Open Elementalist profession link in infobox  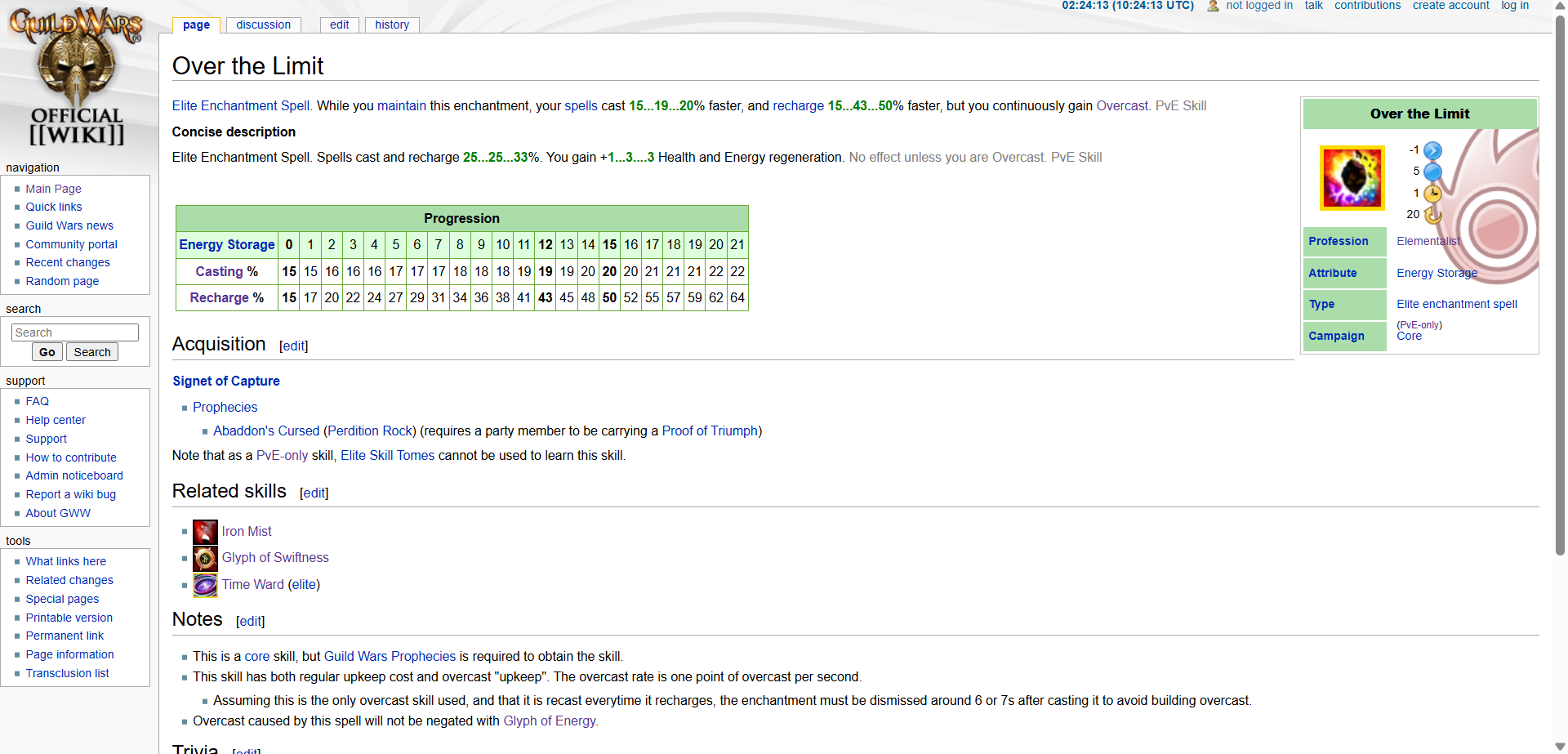(x=1428, y=242)
